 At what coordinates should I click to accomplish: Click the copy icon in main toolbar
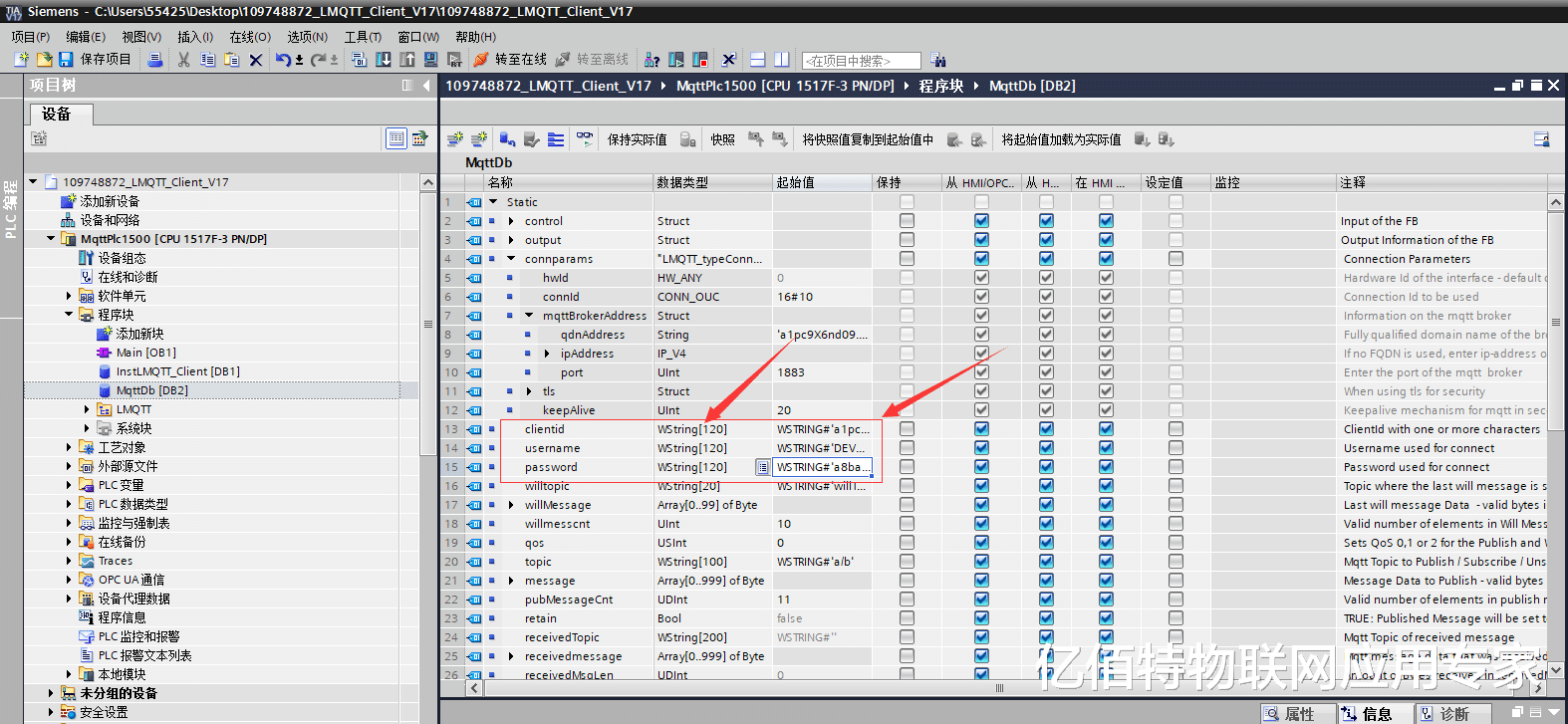[207, 60]
